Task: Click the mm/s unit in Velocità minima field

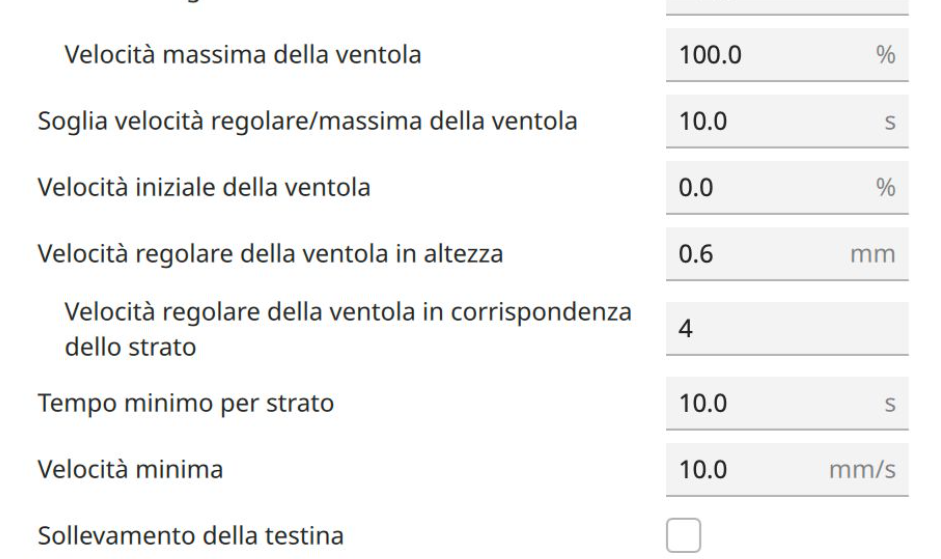Action: 863,470
